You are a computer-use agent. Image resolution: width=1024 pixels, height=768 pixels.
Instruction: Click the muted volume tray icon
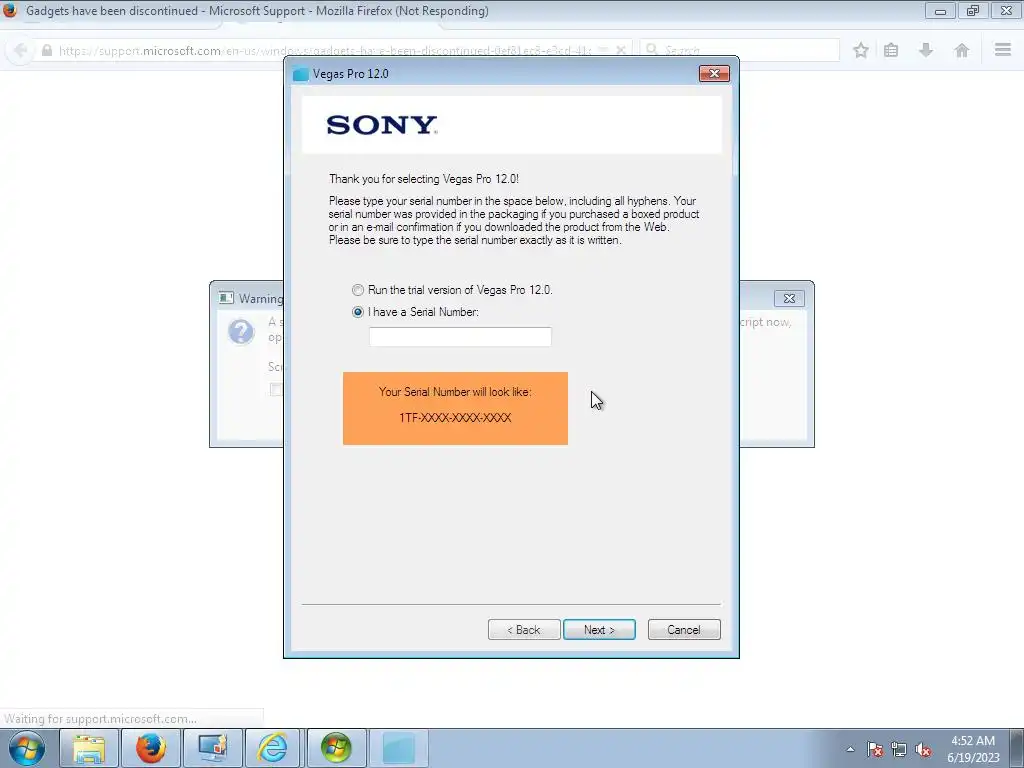pyautogui.click(x=923, y=749)
